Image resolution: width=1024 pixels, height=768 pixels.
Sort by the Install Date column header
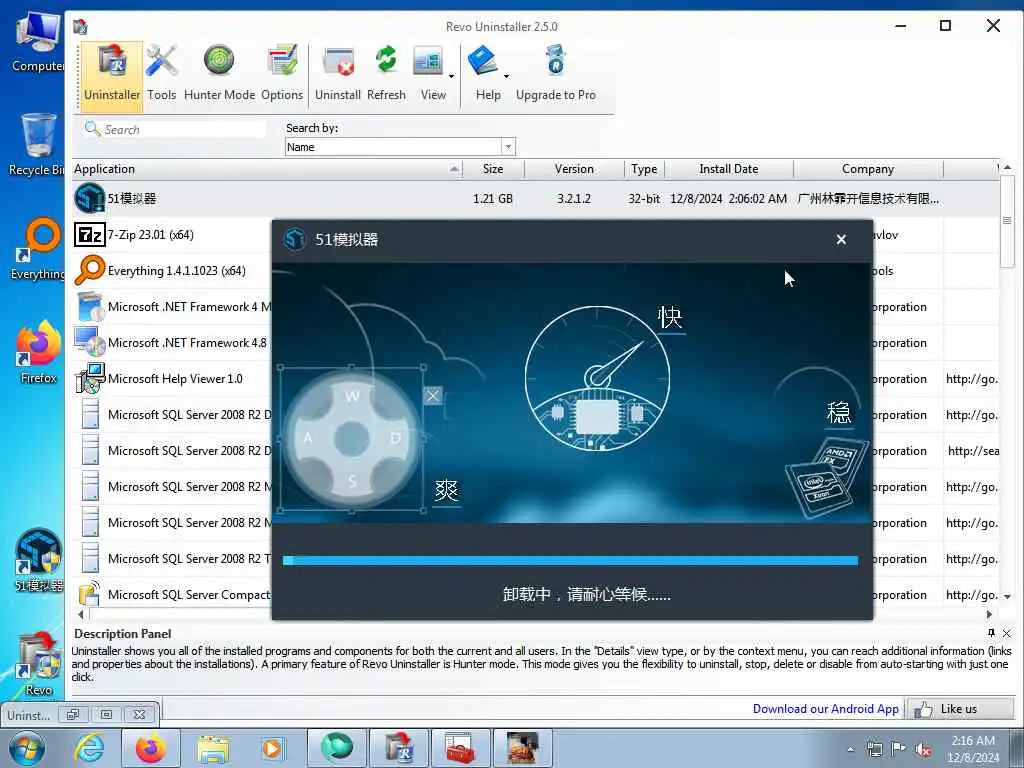click(x=729, y=169)
